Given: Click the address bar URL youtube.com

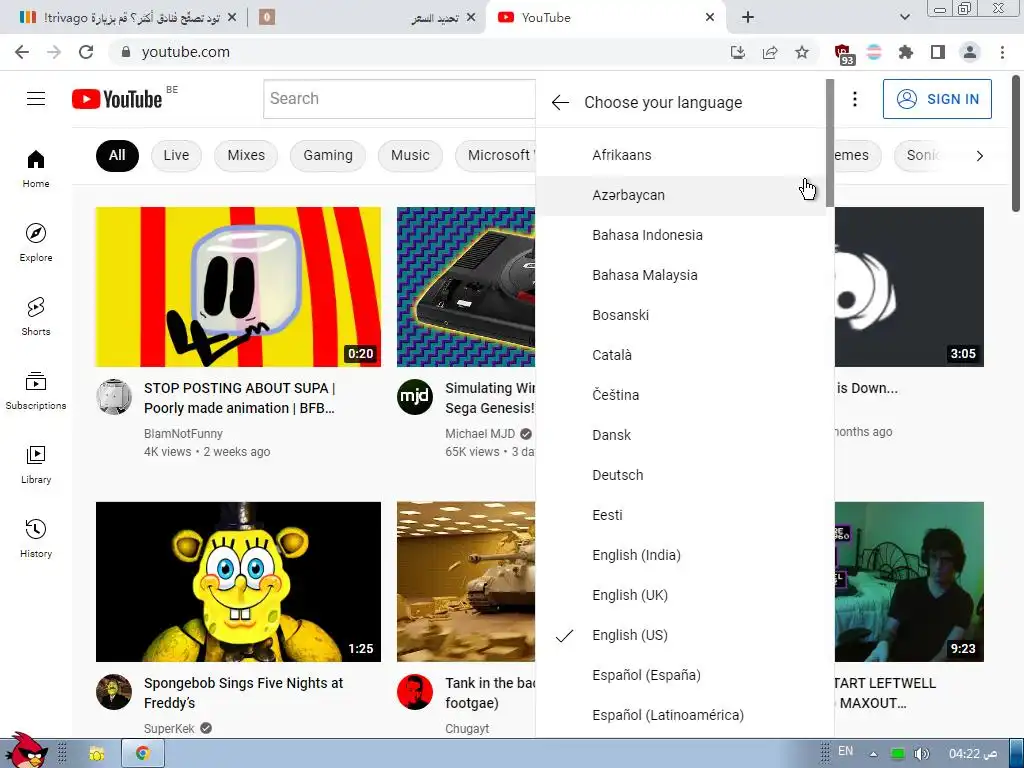Looking at the screenshot, I should coord(185,52).
